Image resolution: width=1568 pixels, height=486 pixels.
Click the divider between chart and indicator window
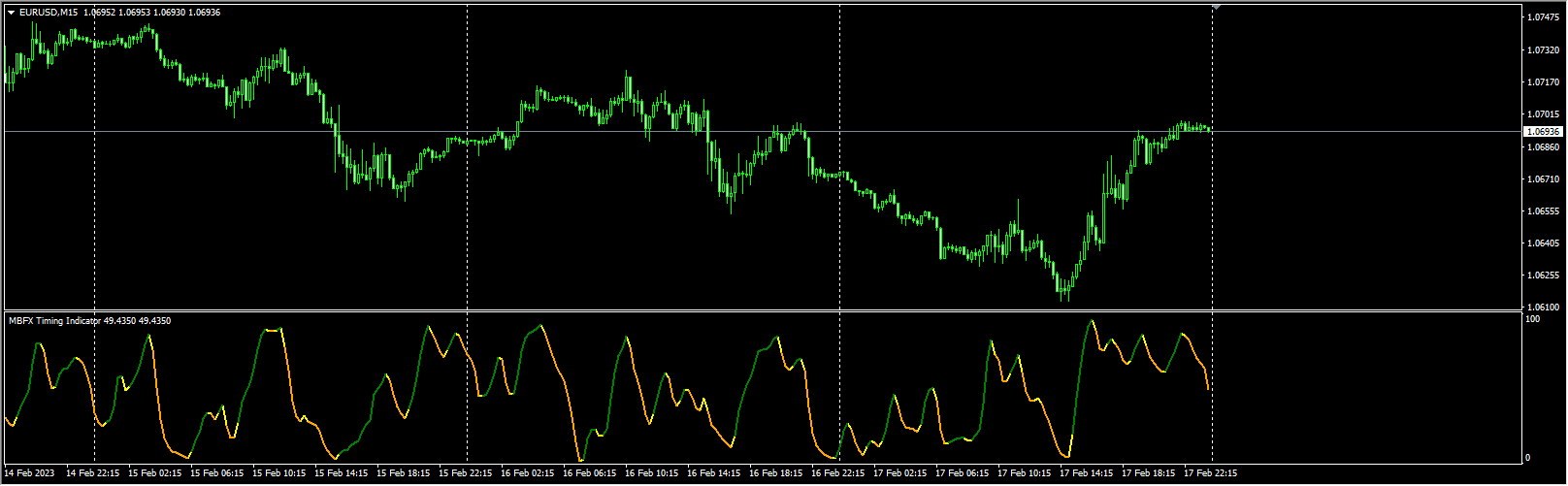[x=757, y=310]
